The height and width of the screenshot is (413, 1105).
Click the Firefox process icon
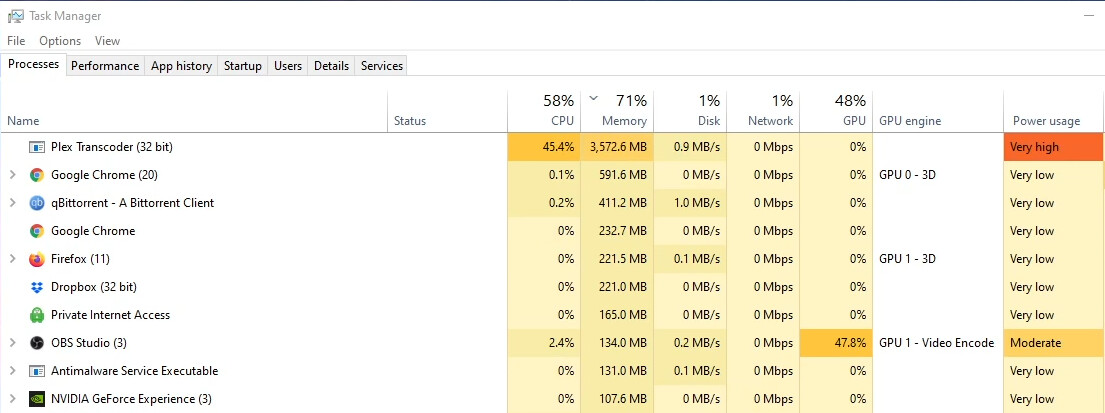coord(37,259)
